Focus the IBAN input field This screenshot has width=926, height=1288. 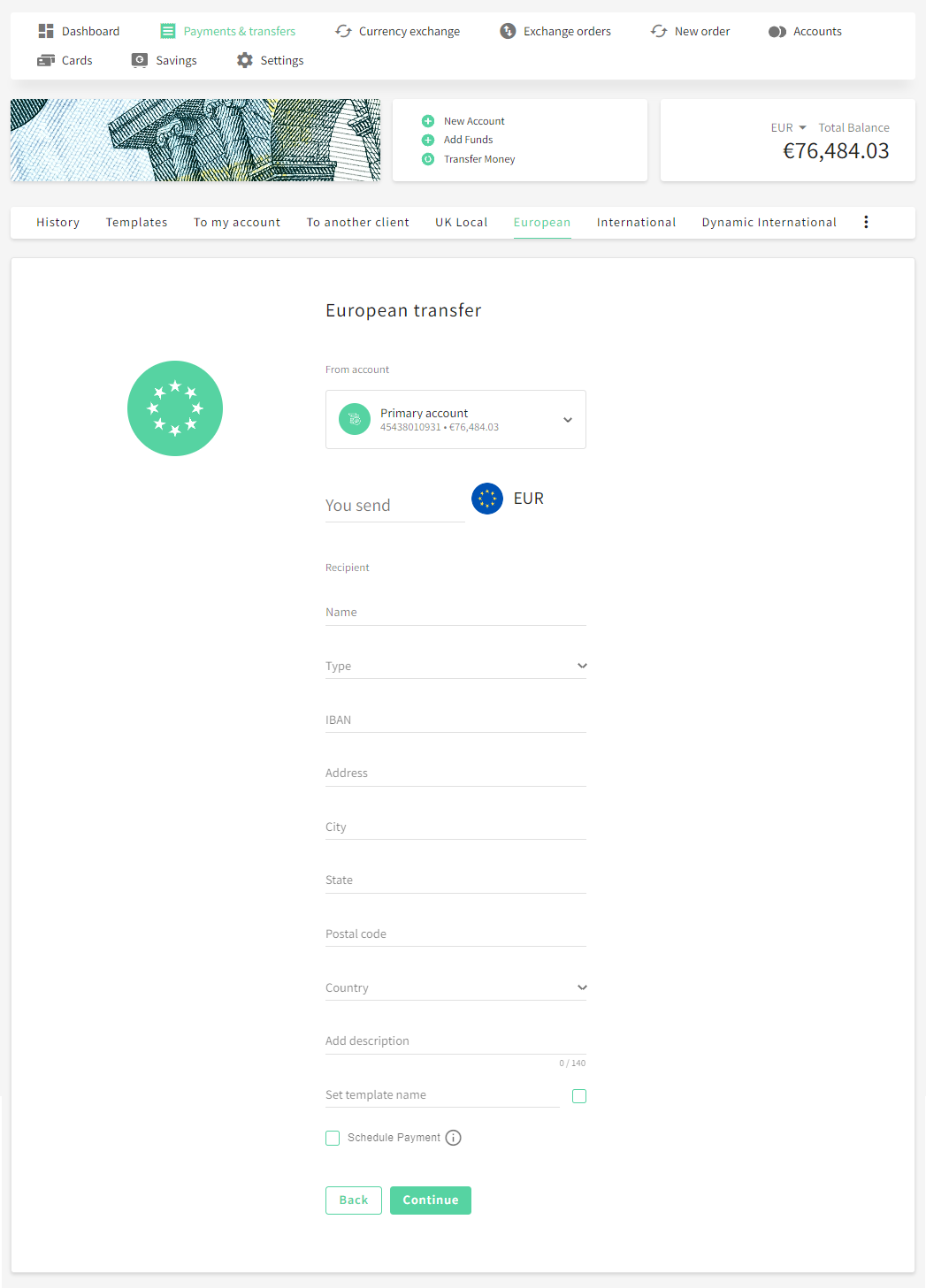(455, 720)
